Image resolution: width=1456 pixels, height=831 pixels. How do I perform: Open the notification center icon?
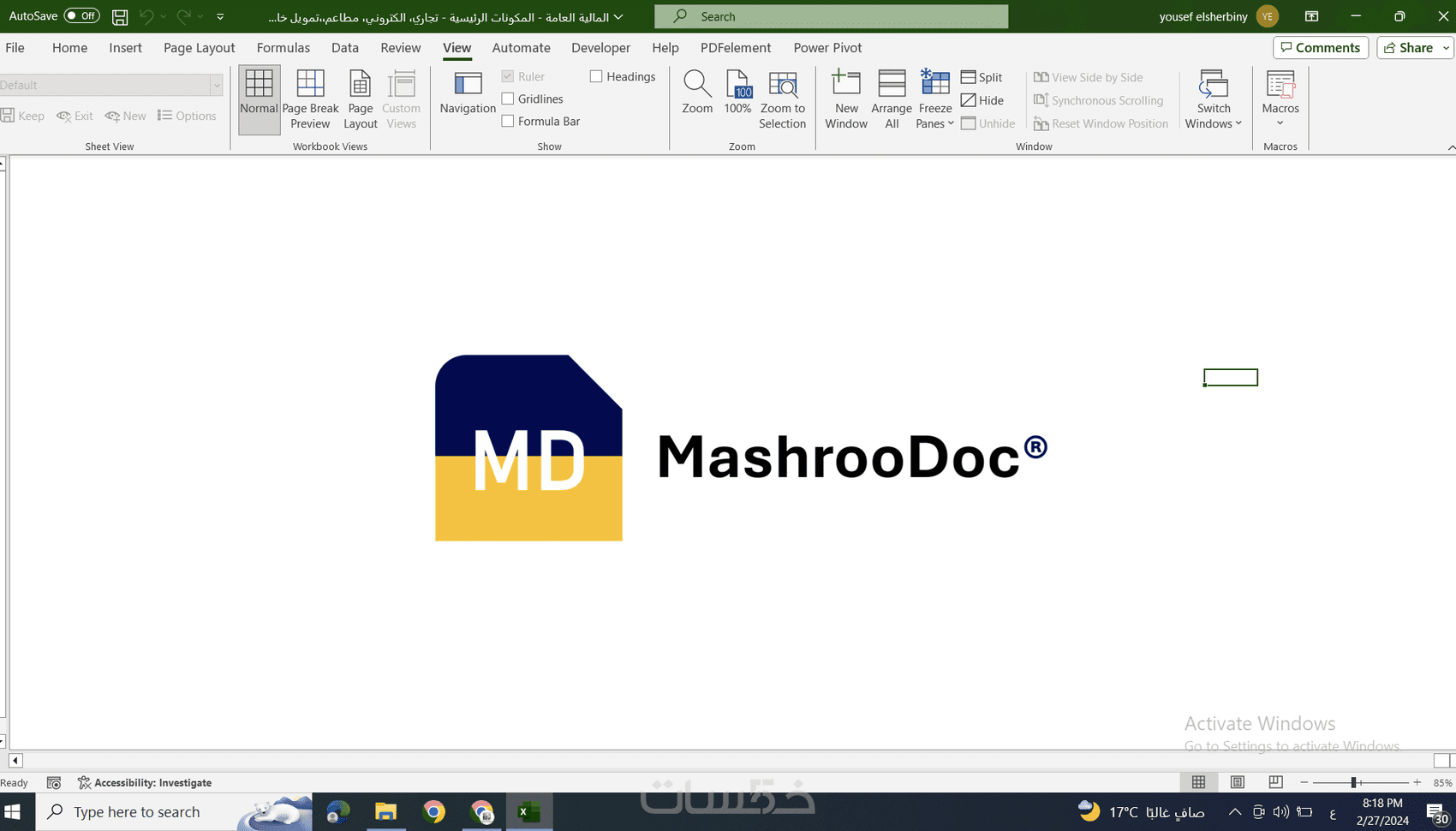coord(1436,812)
